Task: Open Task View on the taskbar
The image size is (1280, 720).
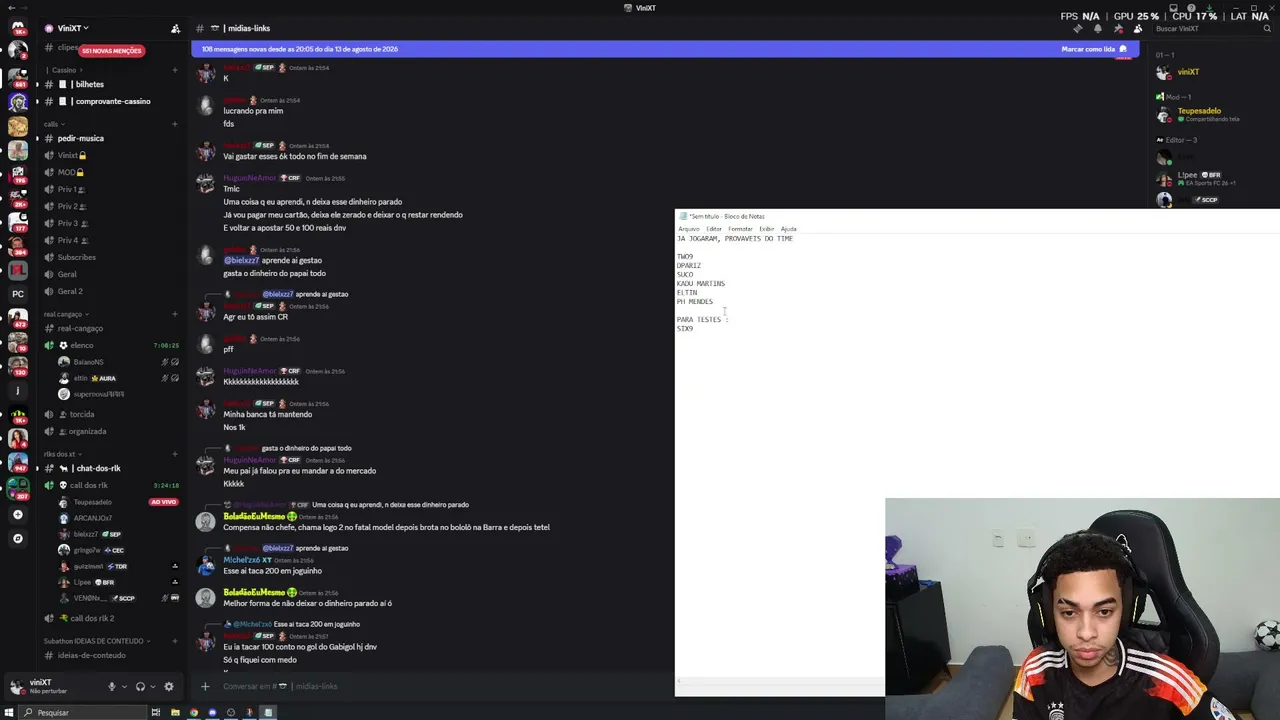Action: pyautogui.click(x=155, y=712)
